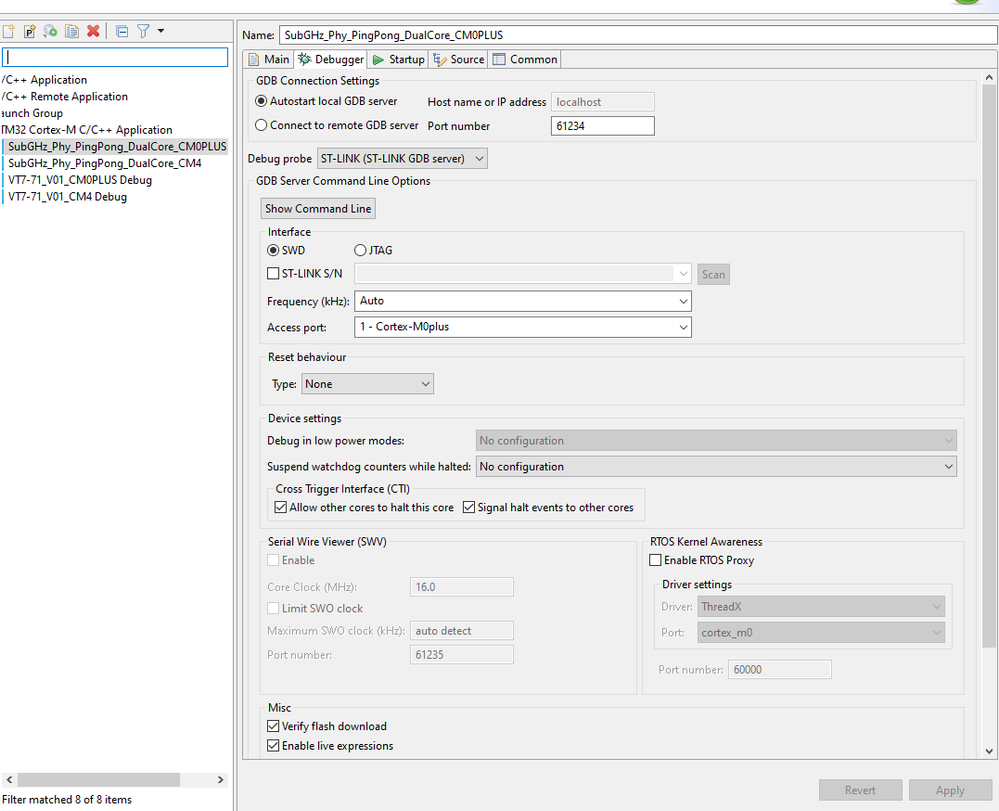Viewport: 999px width, 811px height.
Task: Select STM32 Cortex-M C/C++ Application type
Action: [87, 130]
